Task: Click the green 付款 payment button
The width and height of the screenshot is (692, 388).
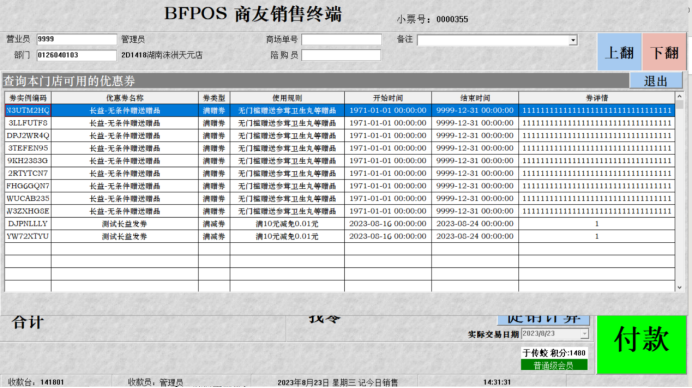Action: point(641,344)
